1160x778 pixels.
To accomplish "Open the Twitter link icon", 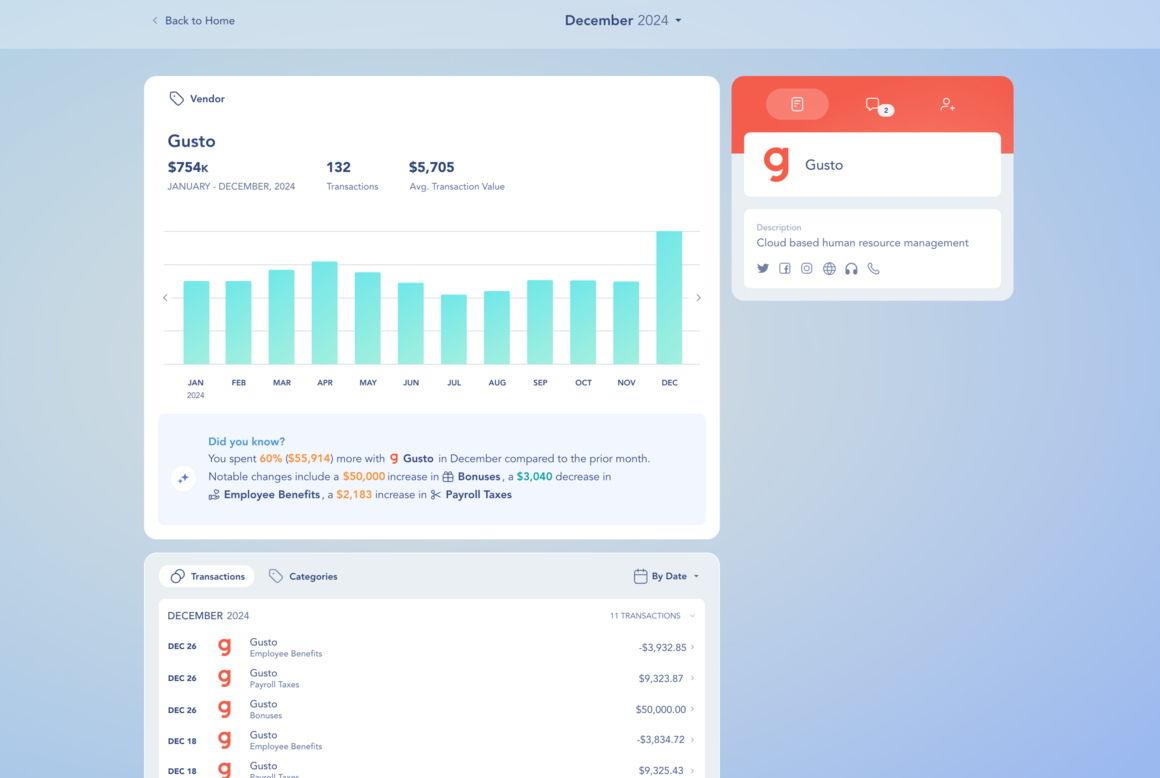I will click(x=763, y=268).
